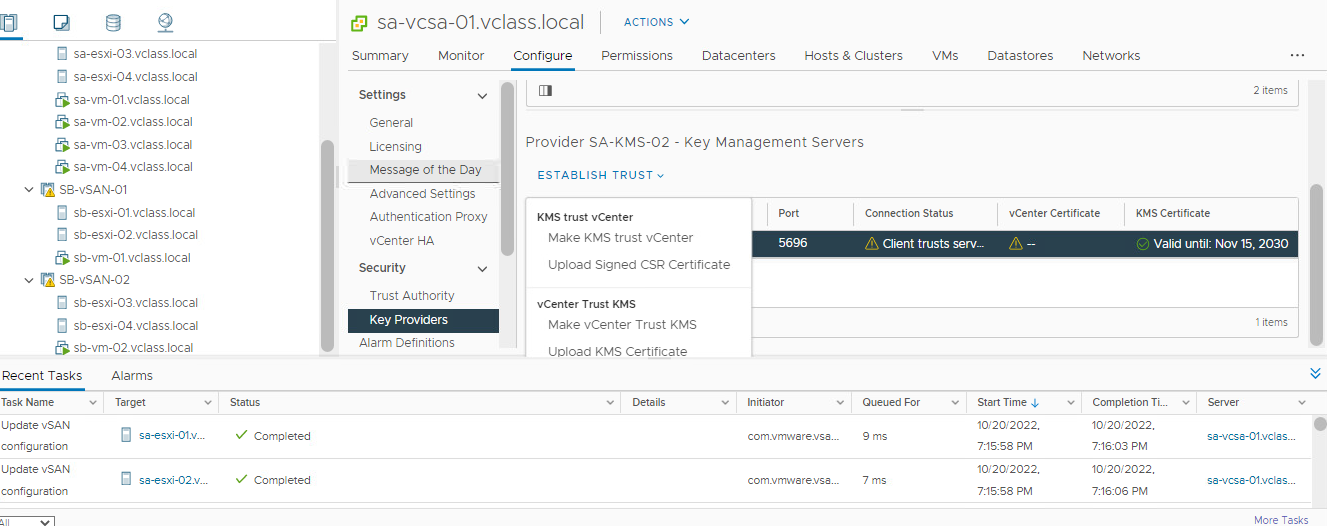Click the More Tasks link
Viewport: 1327px width, 526px height.
[1281, 520]
